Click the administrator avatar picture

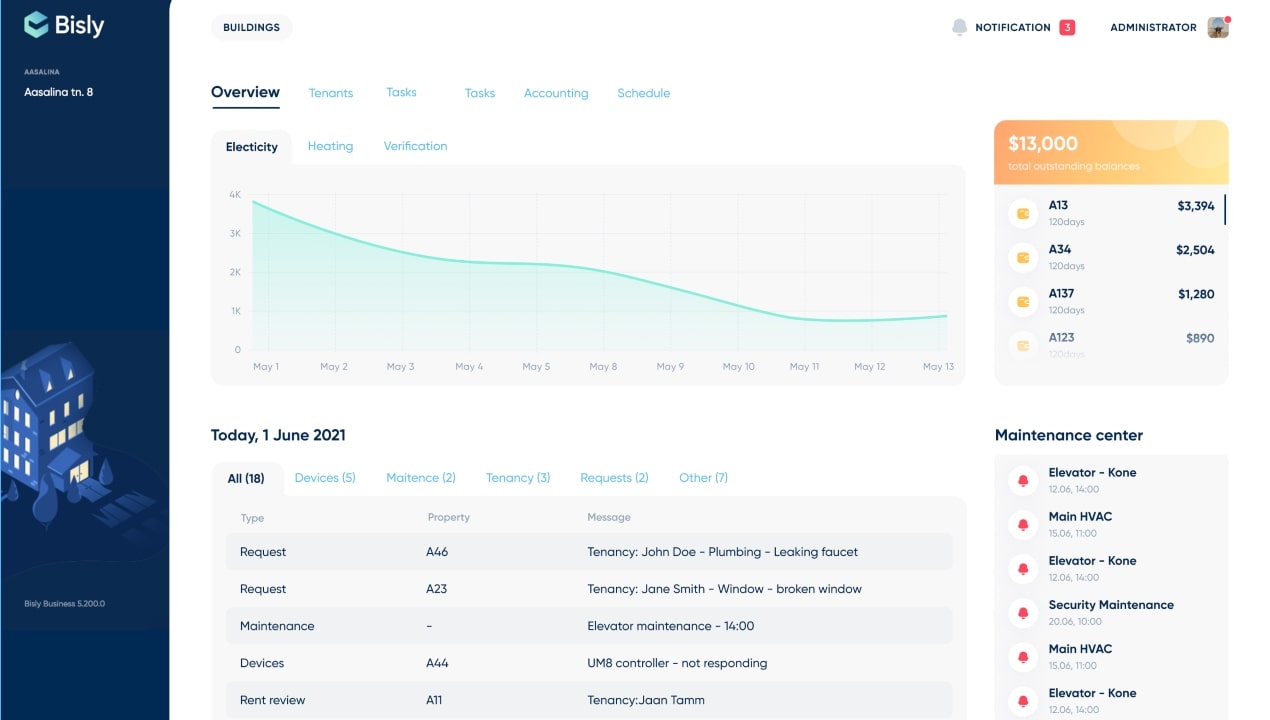point(1217,28)
